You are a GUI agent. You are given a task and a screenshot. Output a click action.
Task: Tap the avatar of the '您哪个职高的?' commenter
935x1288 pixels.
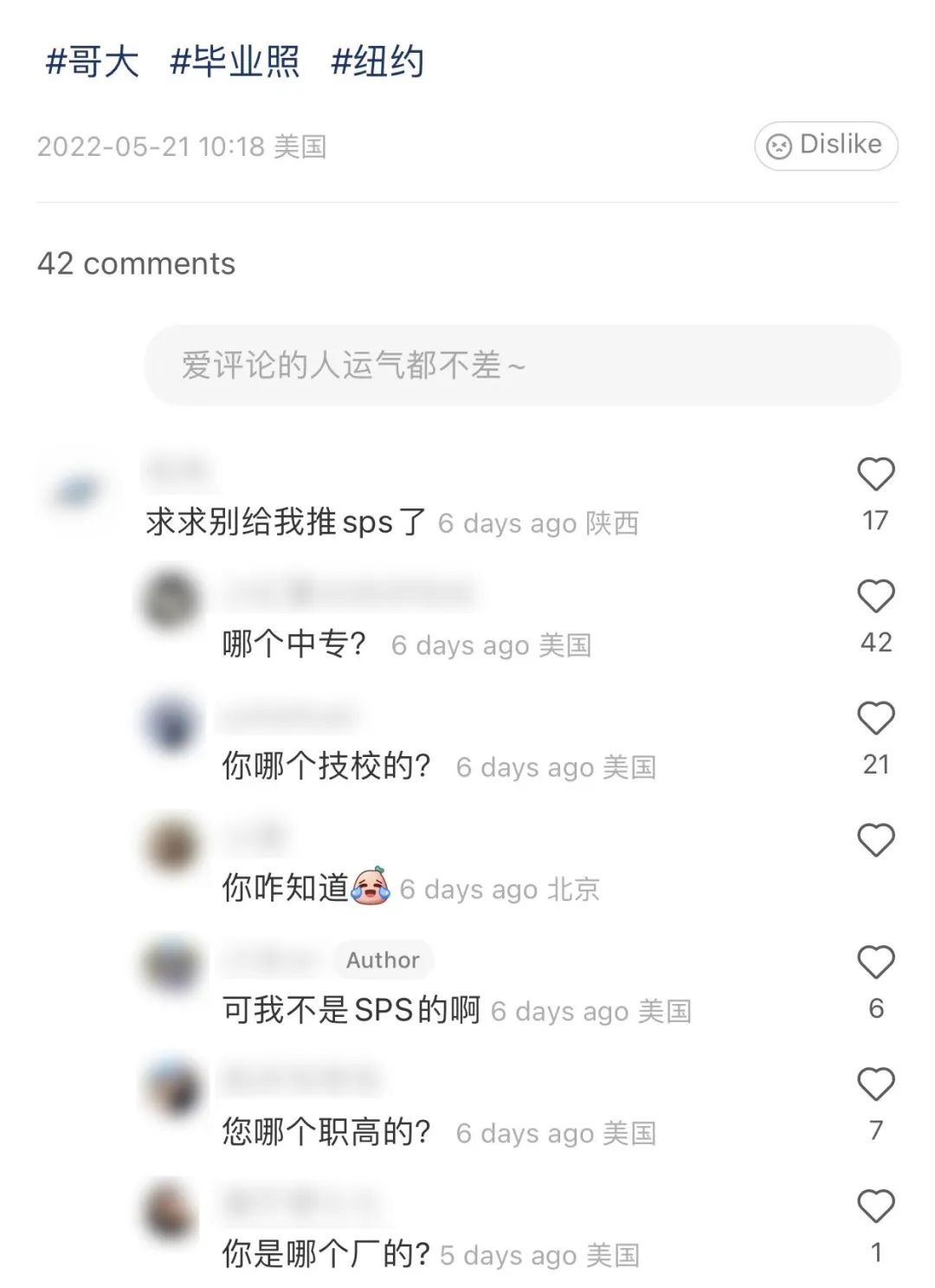pyautogui.click(x=171, y=1087)
